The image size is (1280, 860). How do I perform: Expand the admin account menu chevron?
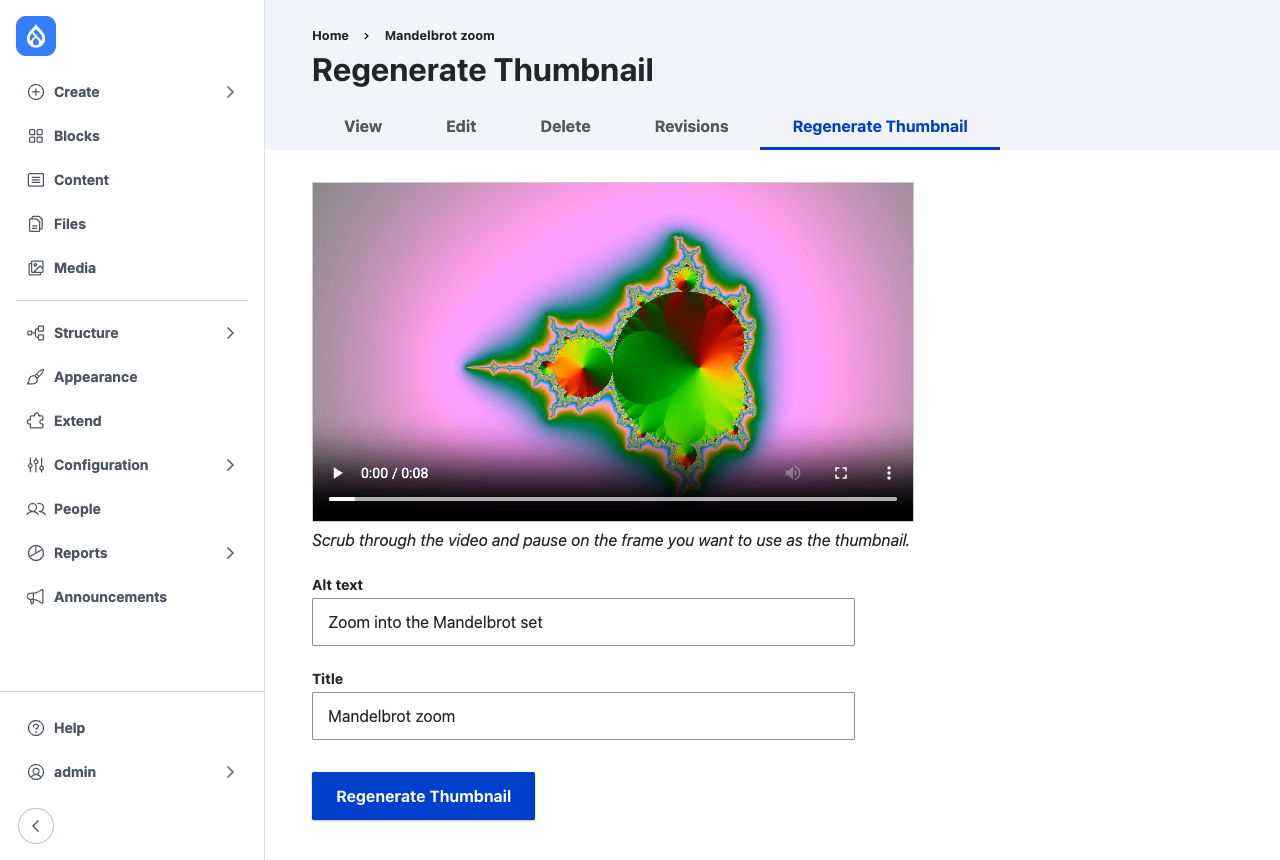(230, 772)
